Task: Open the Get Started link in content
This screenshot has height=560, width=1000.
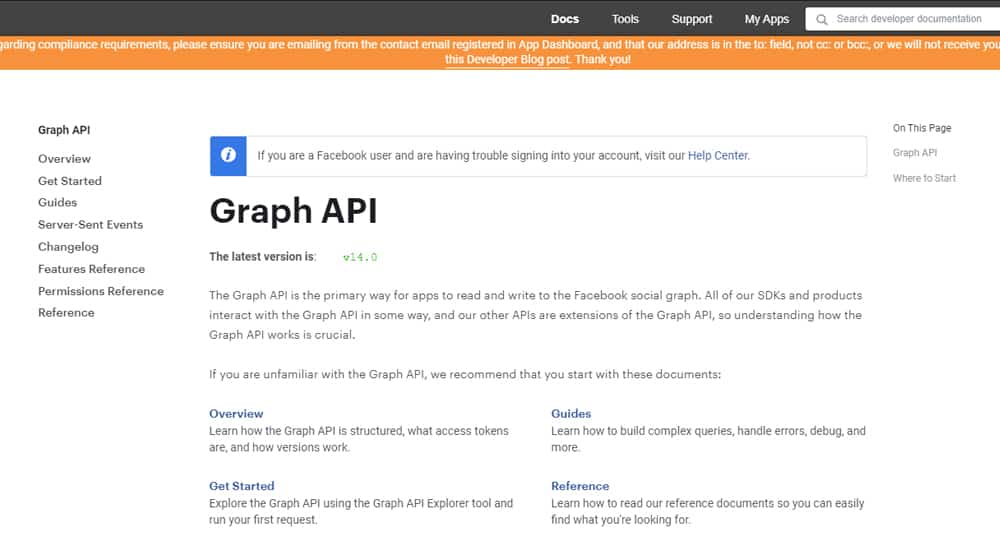Action: coord(242,486)
